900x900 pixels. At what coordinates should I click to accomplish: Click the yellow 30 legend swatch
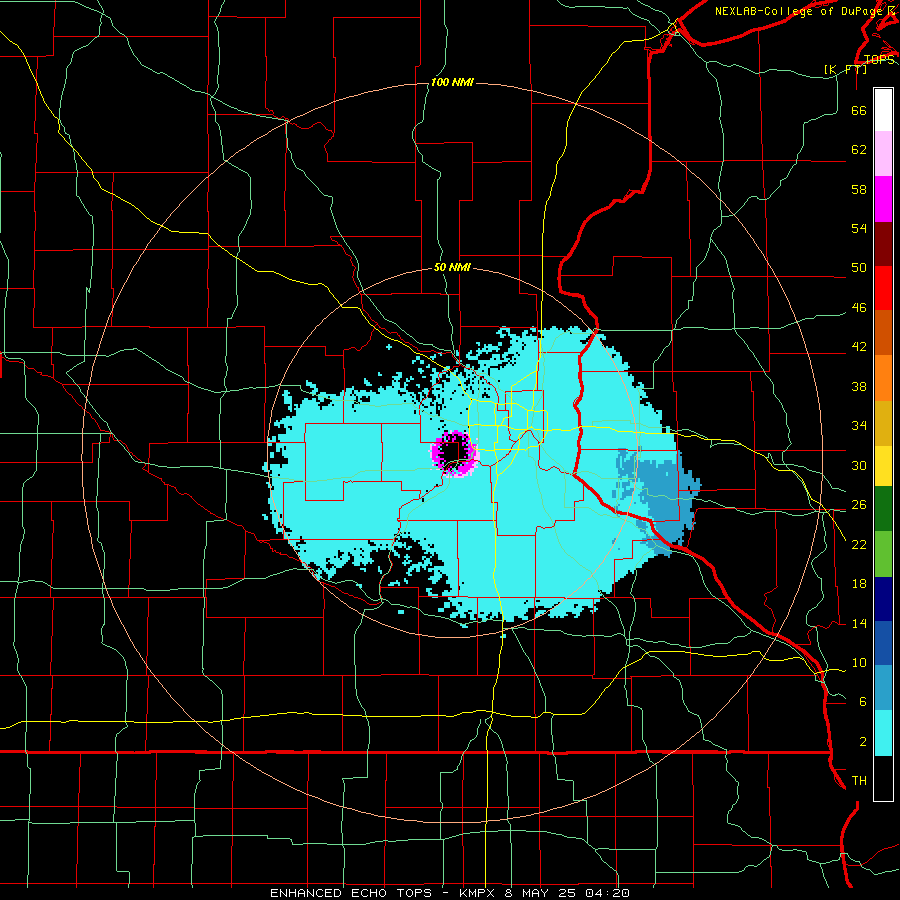pos(883,466)
